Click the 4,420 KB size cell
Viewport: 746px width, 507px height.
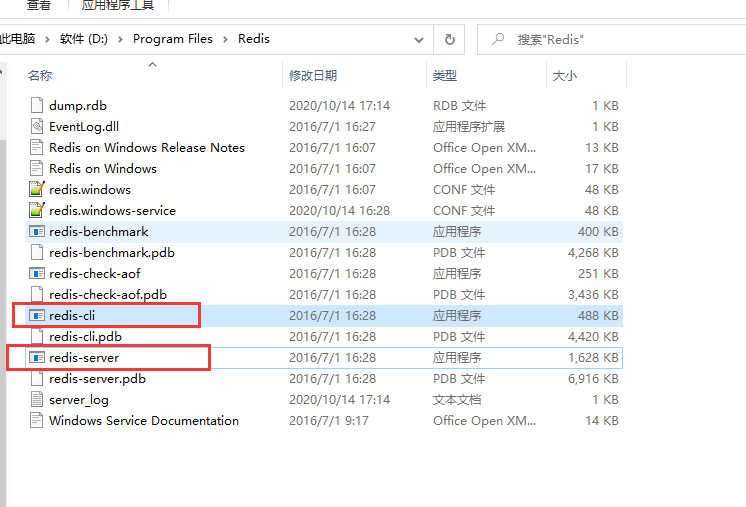(x=593, y=337)
